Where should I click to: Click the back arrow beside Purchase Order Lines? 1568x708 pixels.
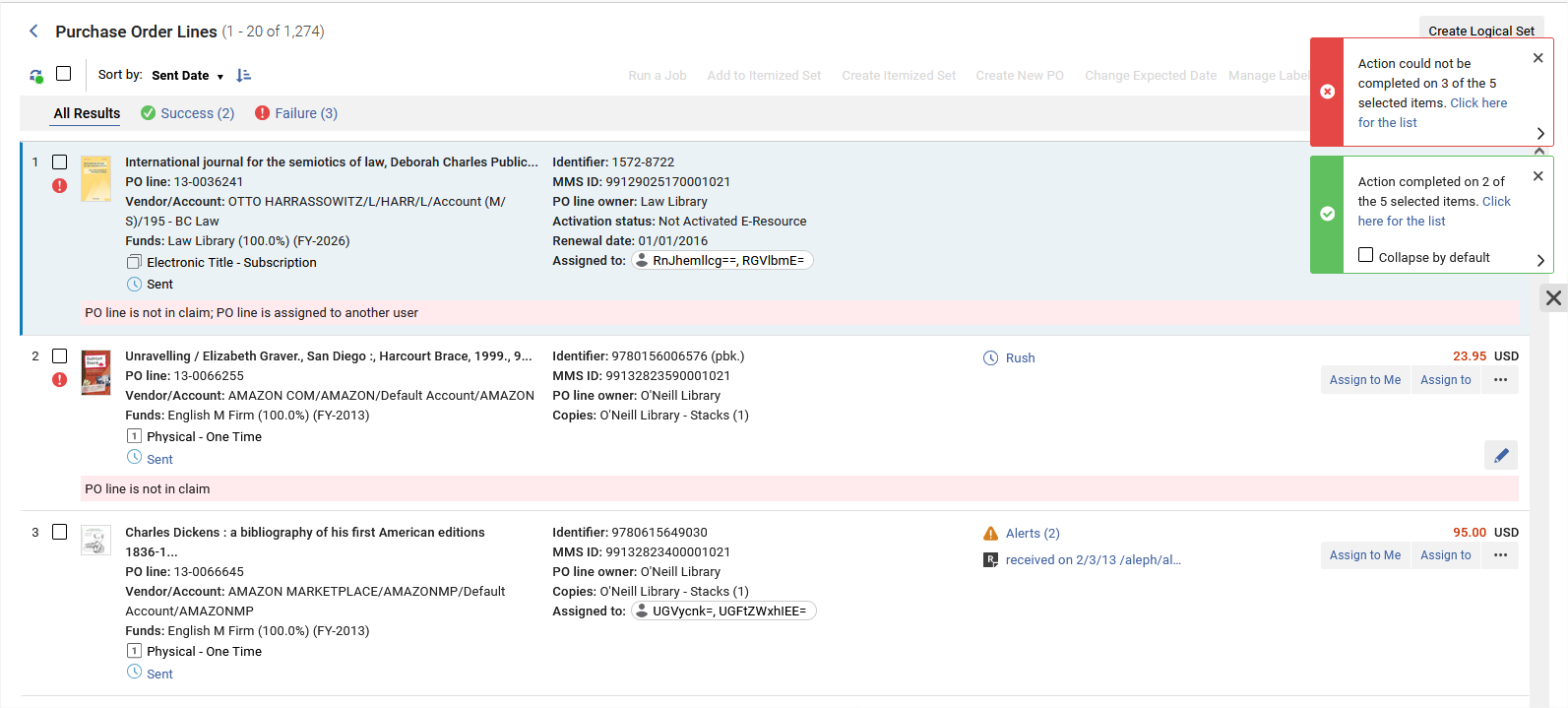point(33,32)
